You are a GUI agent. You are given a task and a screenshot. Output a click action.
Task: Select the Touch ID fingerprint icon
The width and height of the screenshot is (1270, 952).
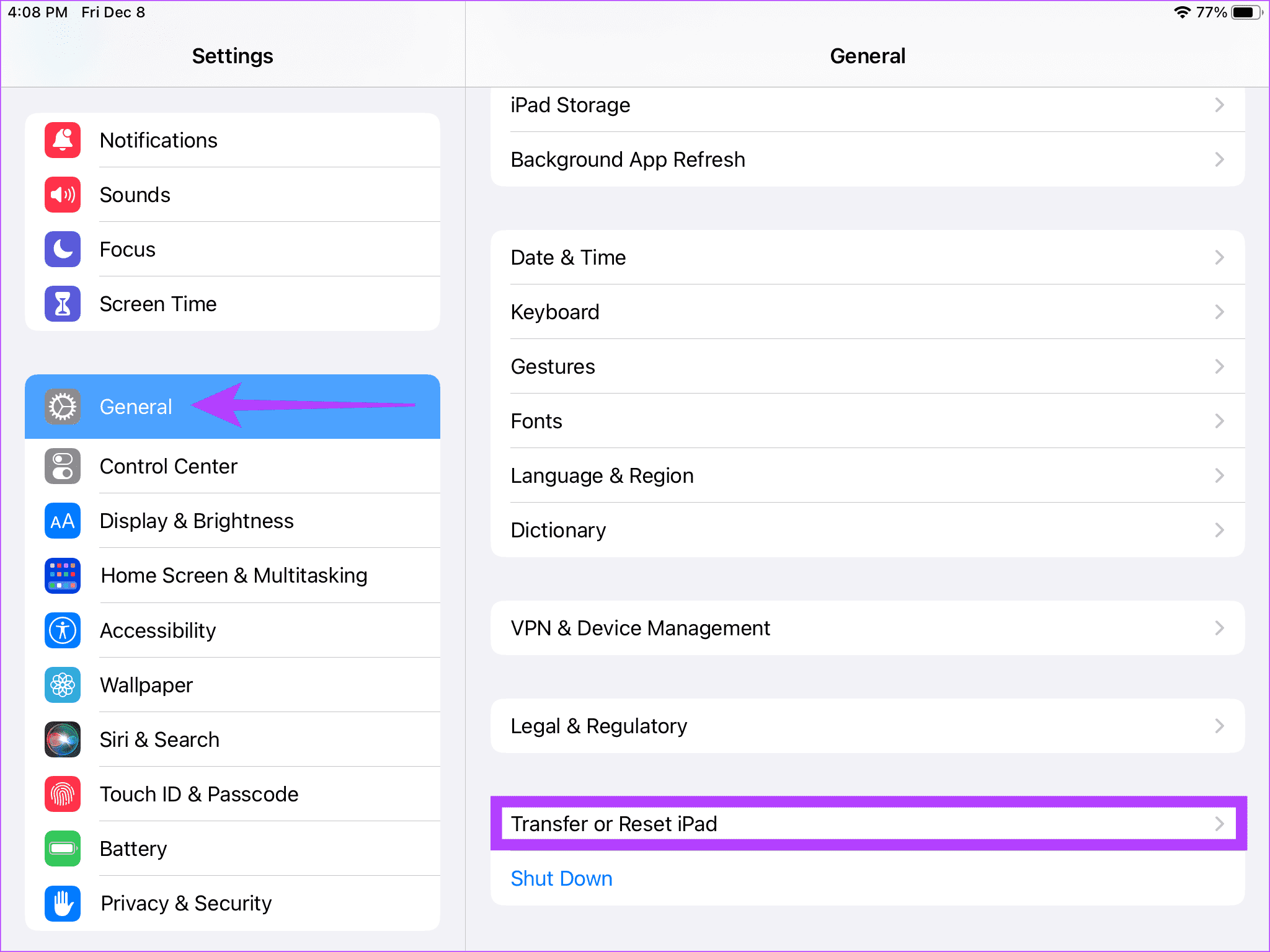coord(62,794)
